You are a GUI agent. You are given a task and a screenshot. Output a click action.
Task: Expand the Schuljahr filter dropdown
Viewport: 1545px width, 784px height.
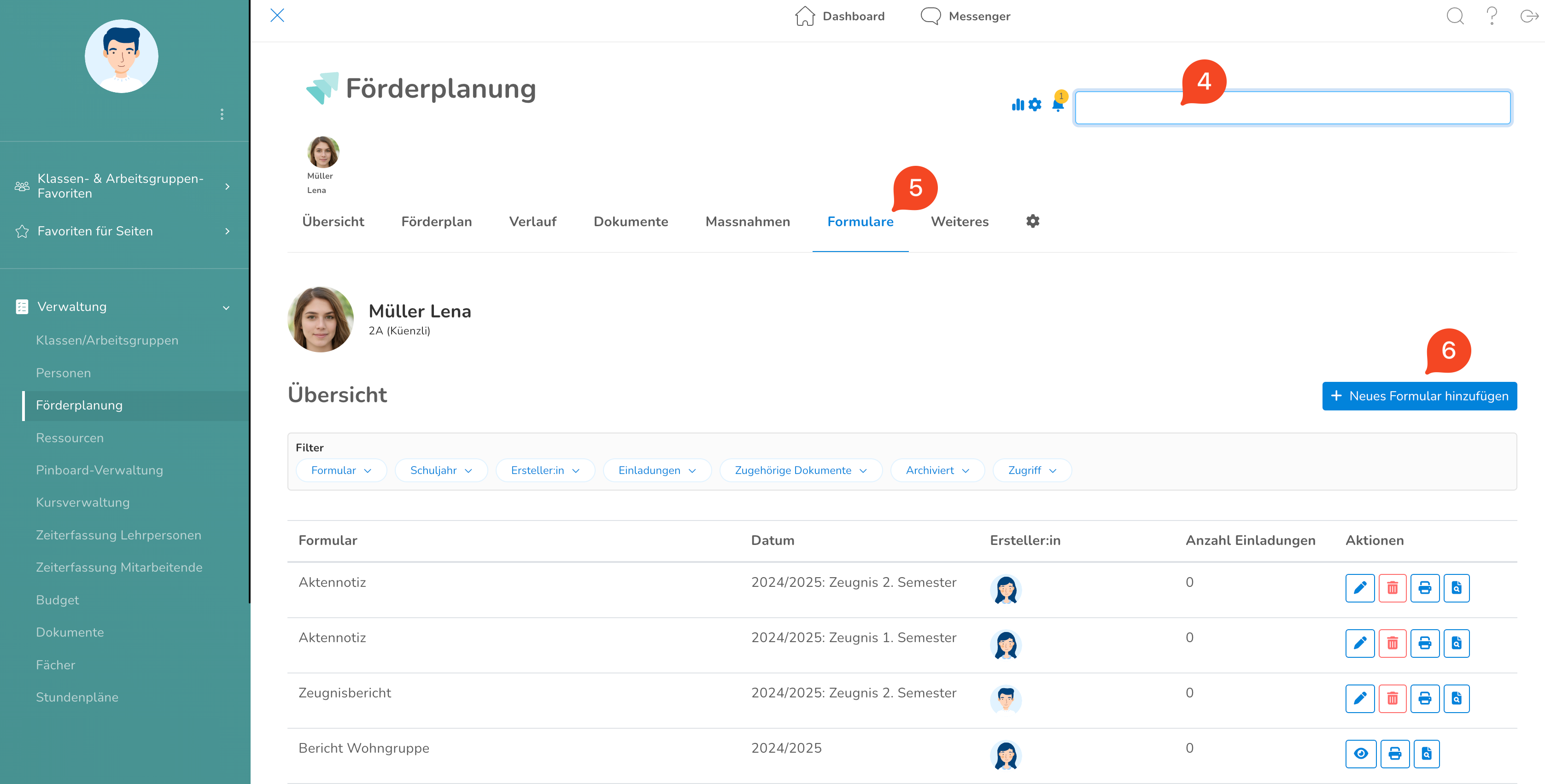[x=441, y=470]
